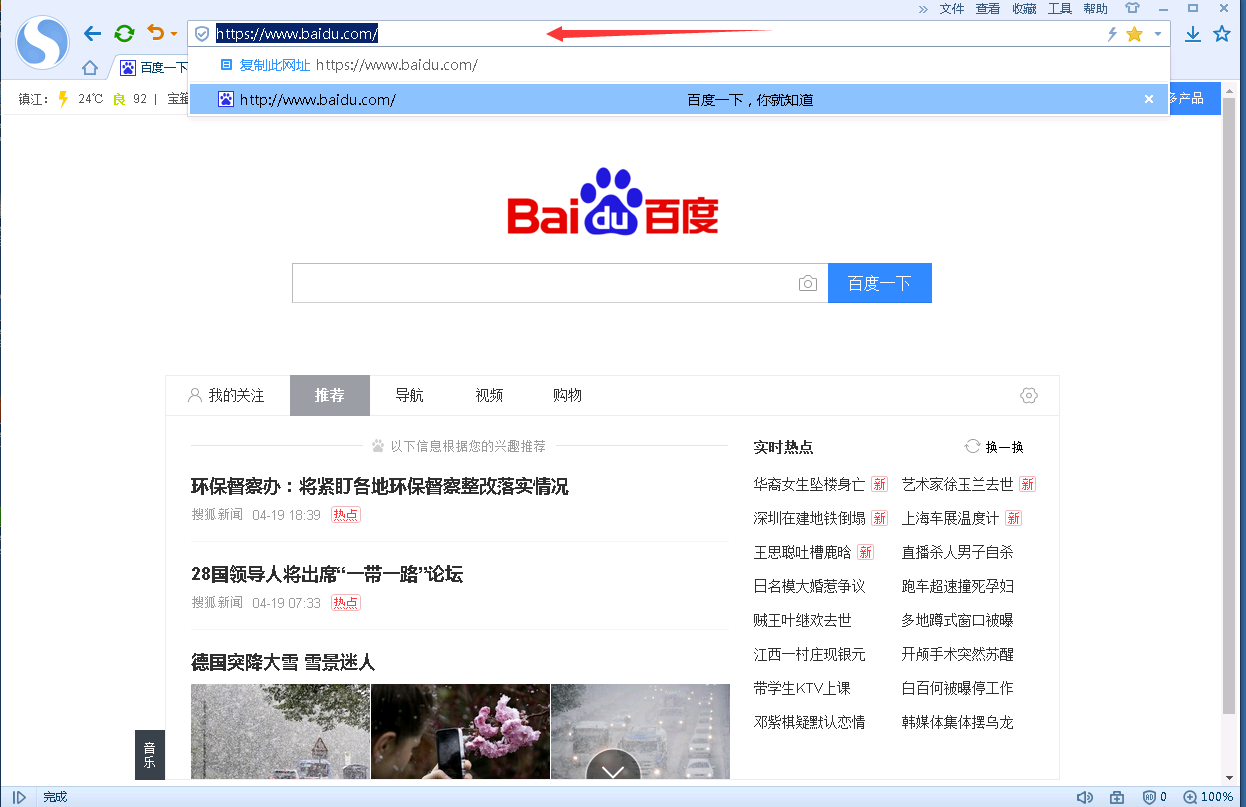Click the ad-block shield counter icon
The image size is (1246, 807).
tap(1154, 797)
